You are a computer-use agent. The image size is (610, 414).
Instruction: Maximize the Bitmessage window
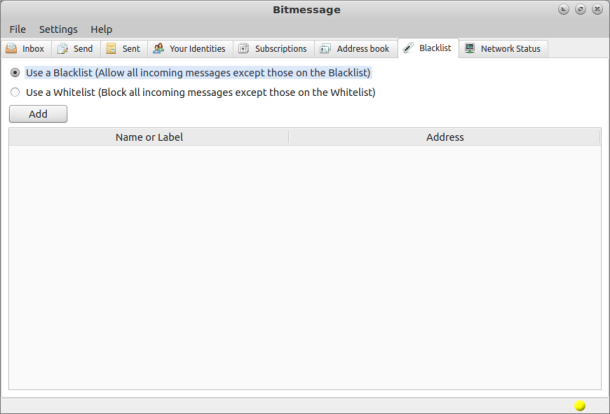point(580,9)
